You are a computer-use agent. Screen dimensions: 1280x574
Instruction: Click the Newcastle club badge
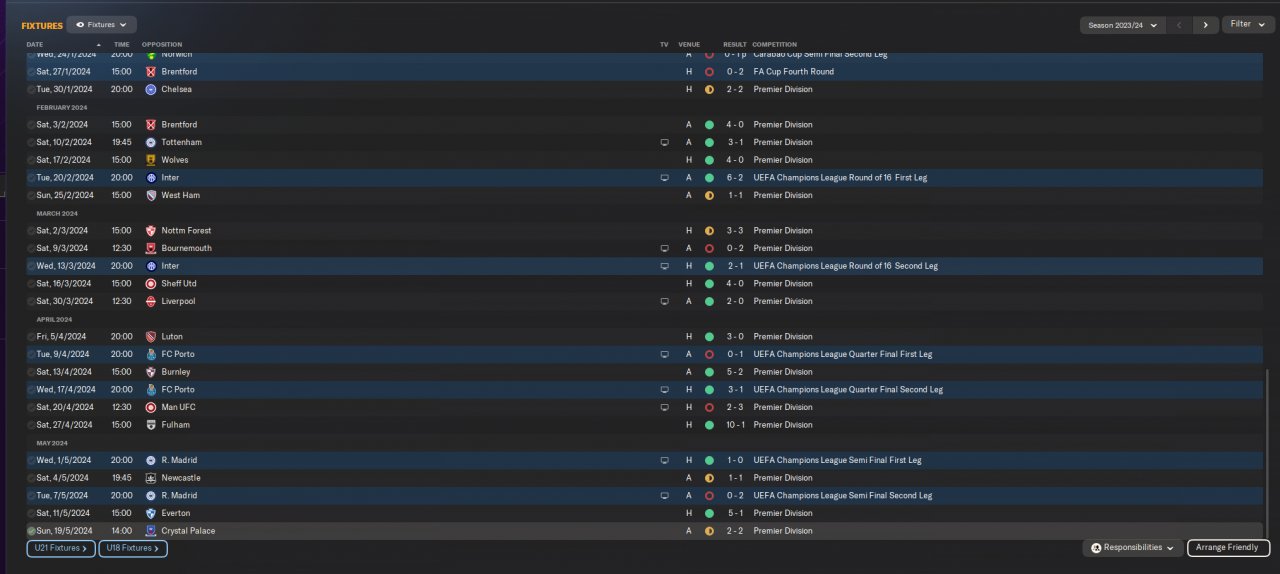151,478
